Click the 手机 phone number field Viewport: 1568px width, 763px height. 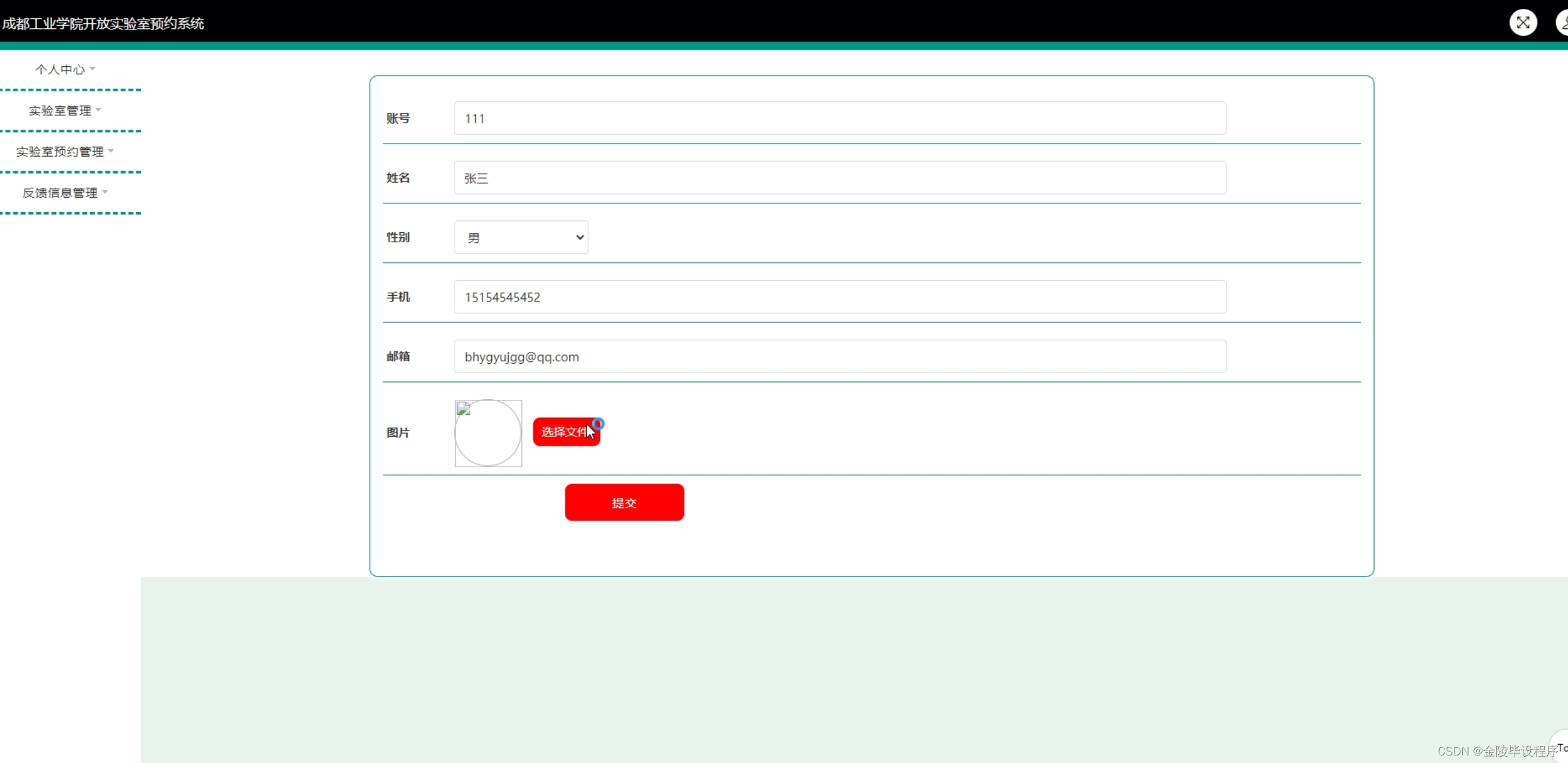pyautogui.click(x=840, y=297)
